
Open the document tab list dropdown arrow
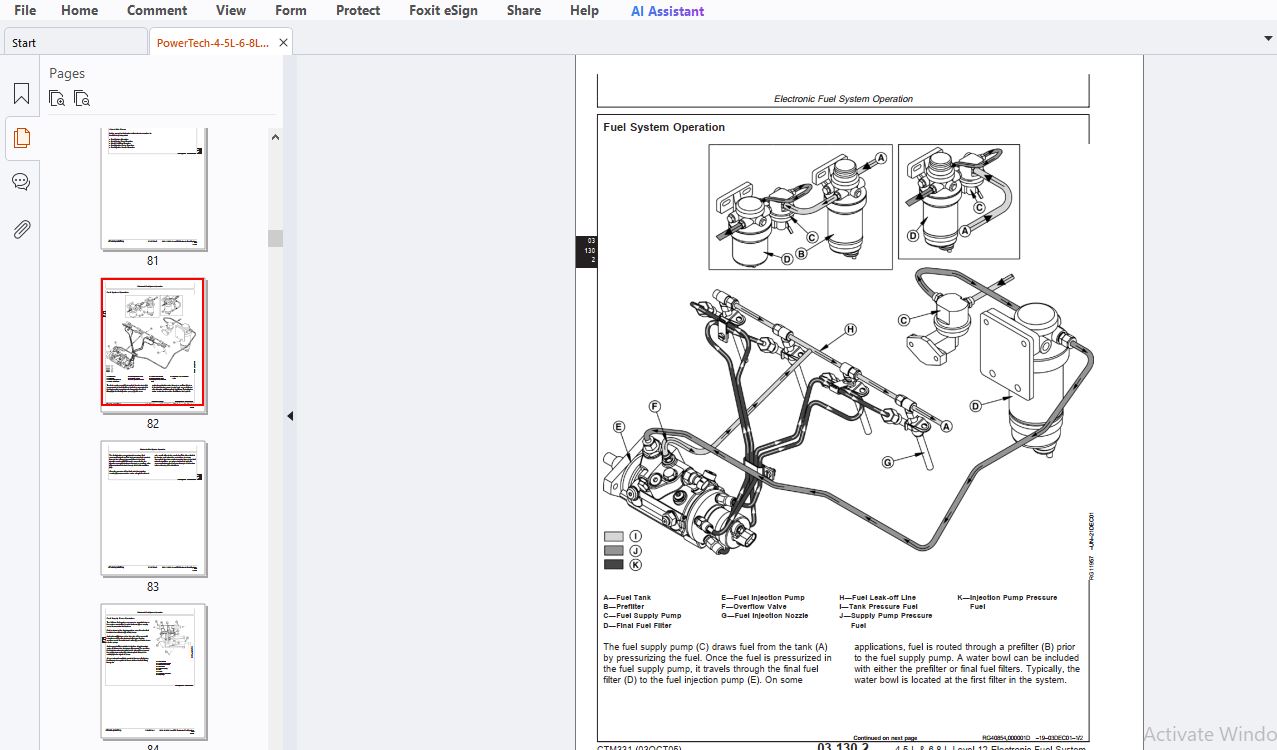tap(1268, 38)
